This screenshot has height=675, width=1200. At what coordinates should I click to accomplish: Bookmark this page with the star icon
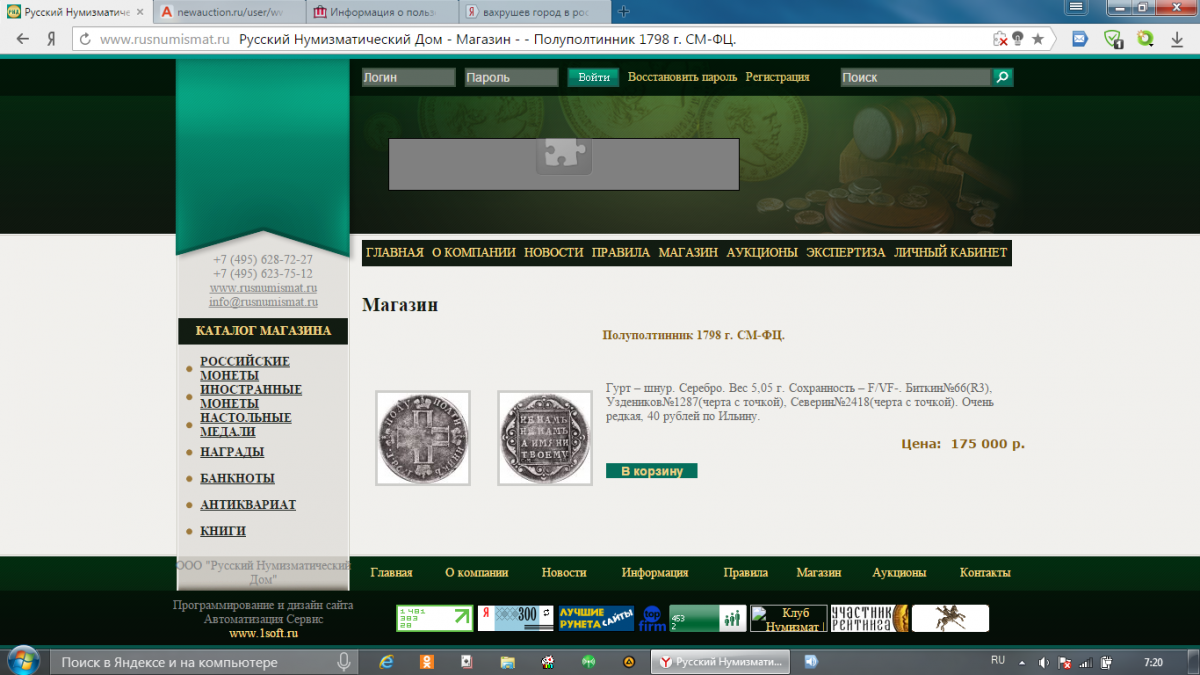click(x=1038, y=39)
